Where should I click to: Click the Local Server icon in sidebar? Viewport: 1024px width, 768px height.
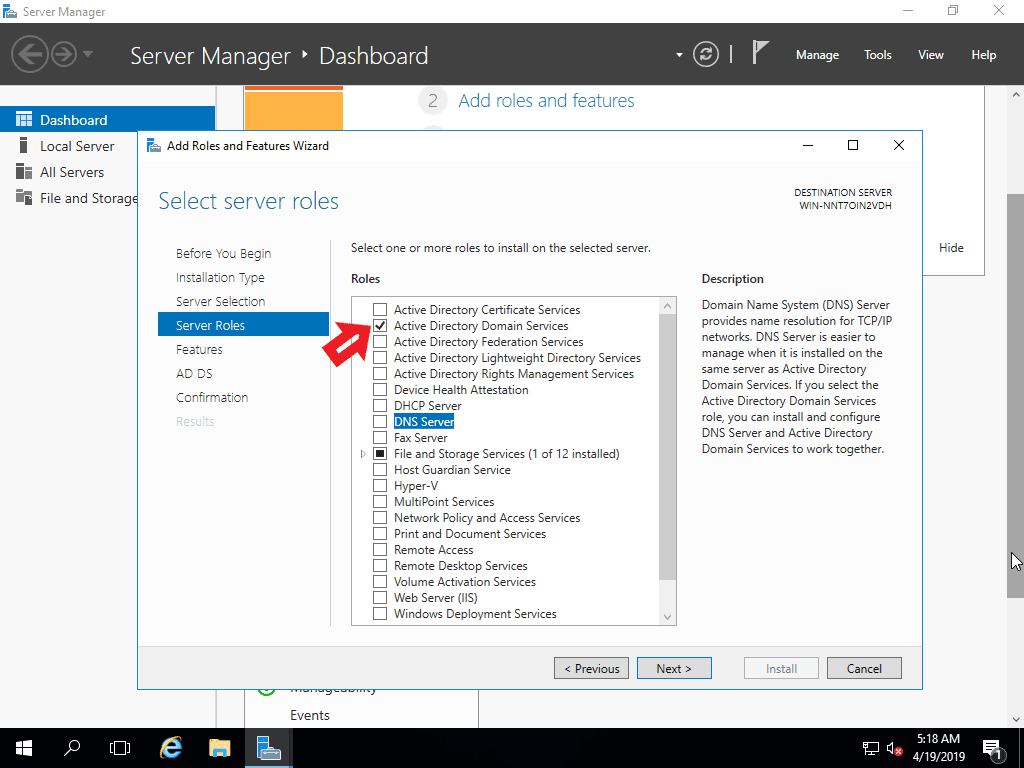[24, 146]
